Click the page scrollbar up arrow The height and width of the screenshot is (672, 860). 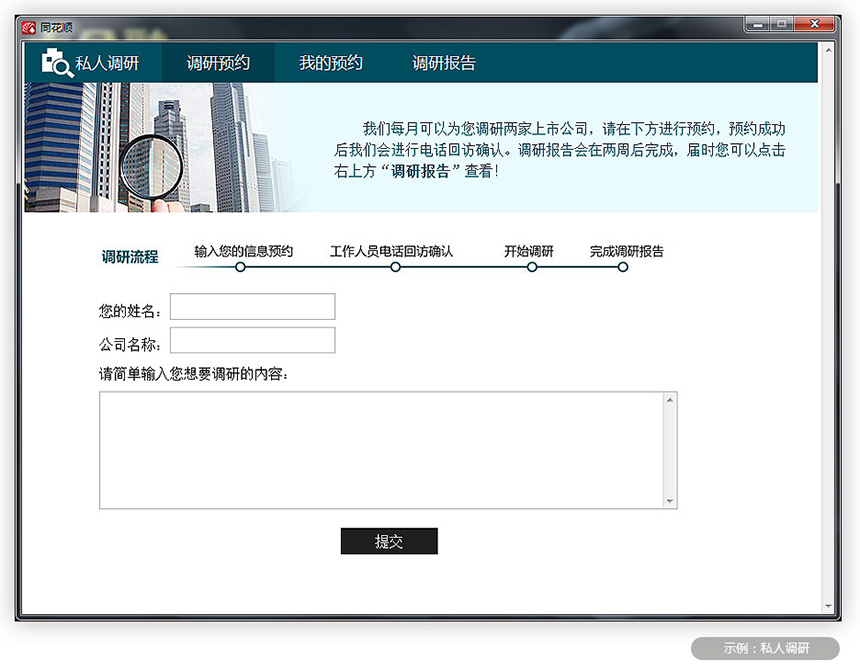828,50
